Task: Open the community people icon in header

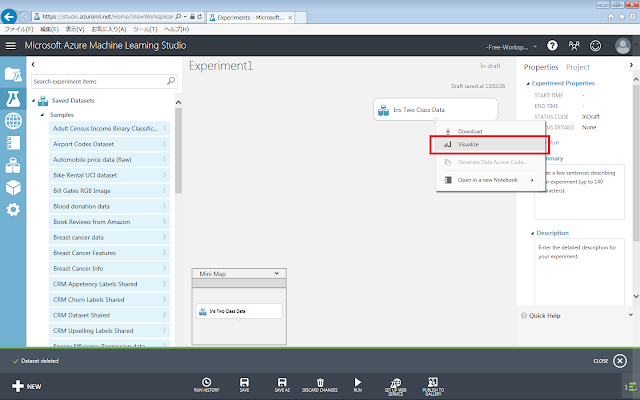Action: point(574,46)
